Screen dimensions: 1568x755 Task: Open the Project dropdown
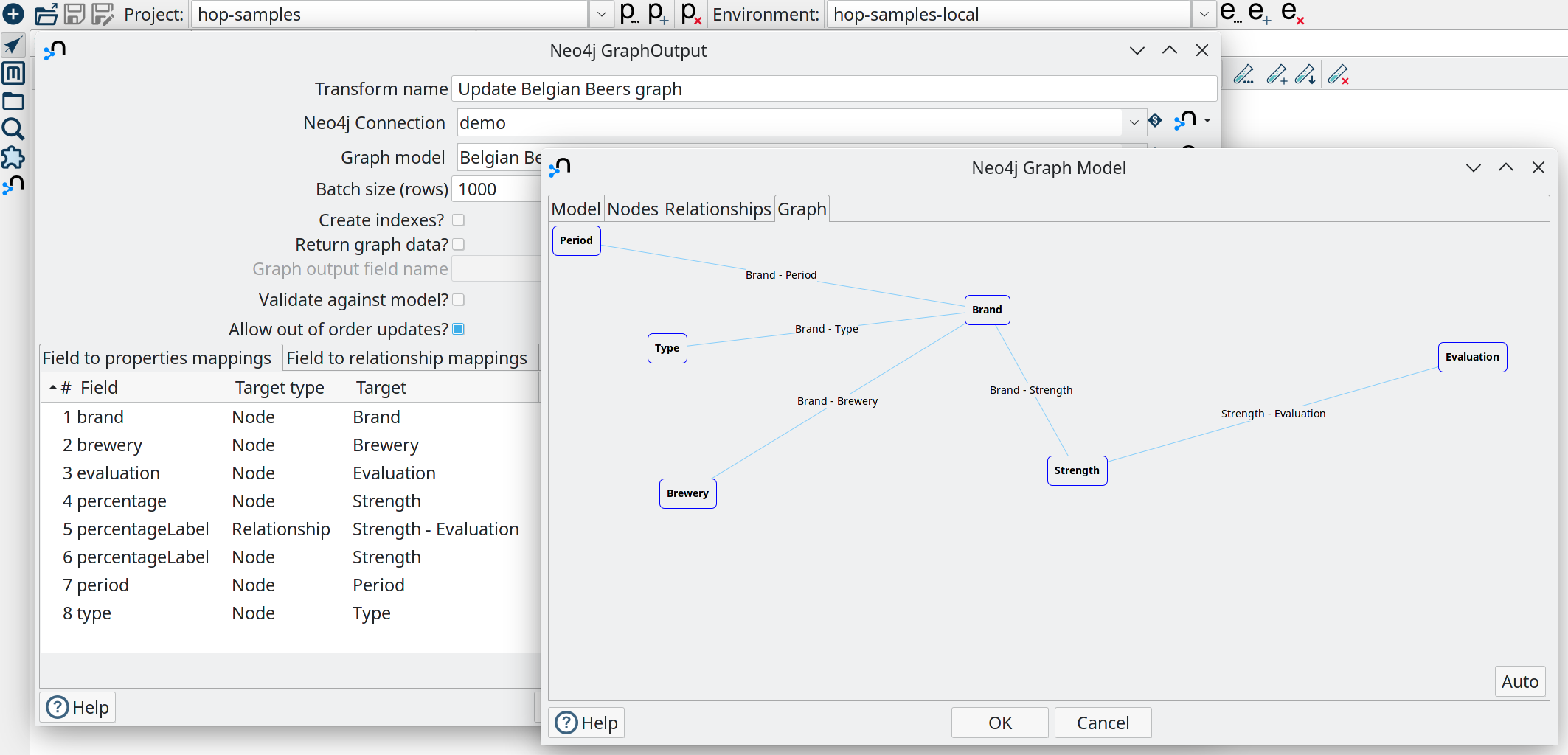point(602,14)
